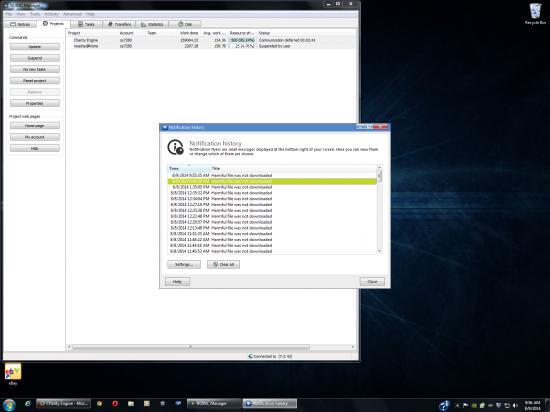Open the Disk tab
Image resolution: width=550 pixels, height=412 pixels.
[185, 24]
